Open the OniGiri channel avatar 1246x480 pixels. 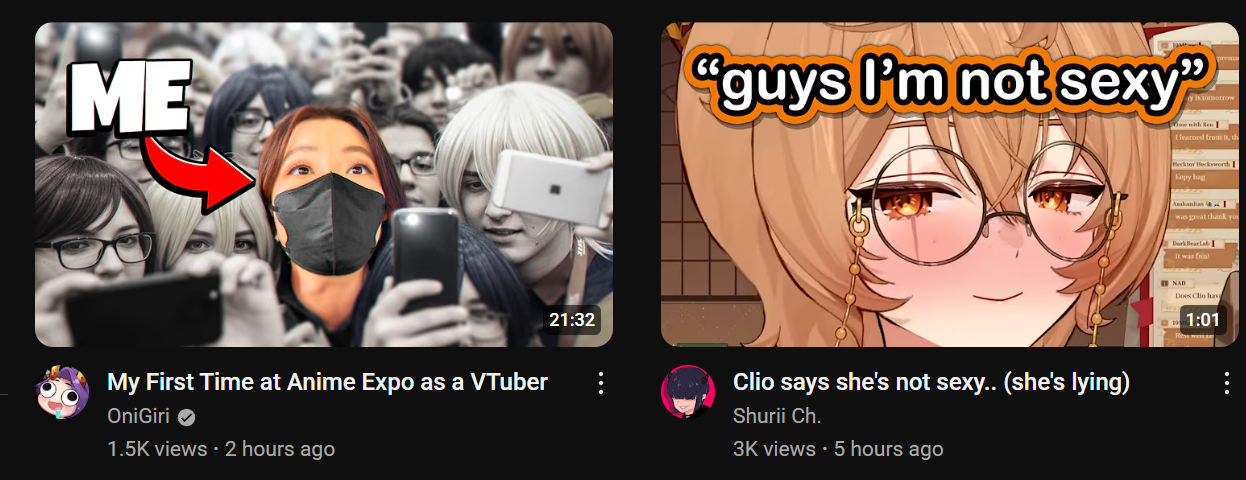tap(62, 391)
